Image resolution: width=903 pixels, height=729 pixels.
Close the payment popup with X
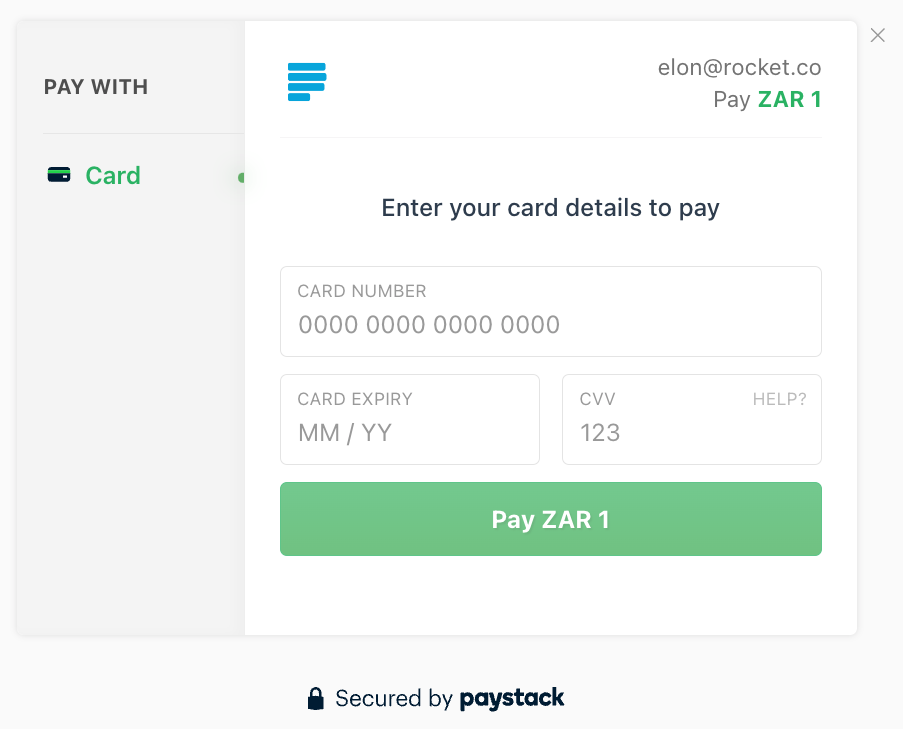click(x=878, y=36)
